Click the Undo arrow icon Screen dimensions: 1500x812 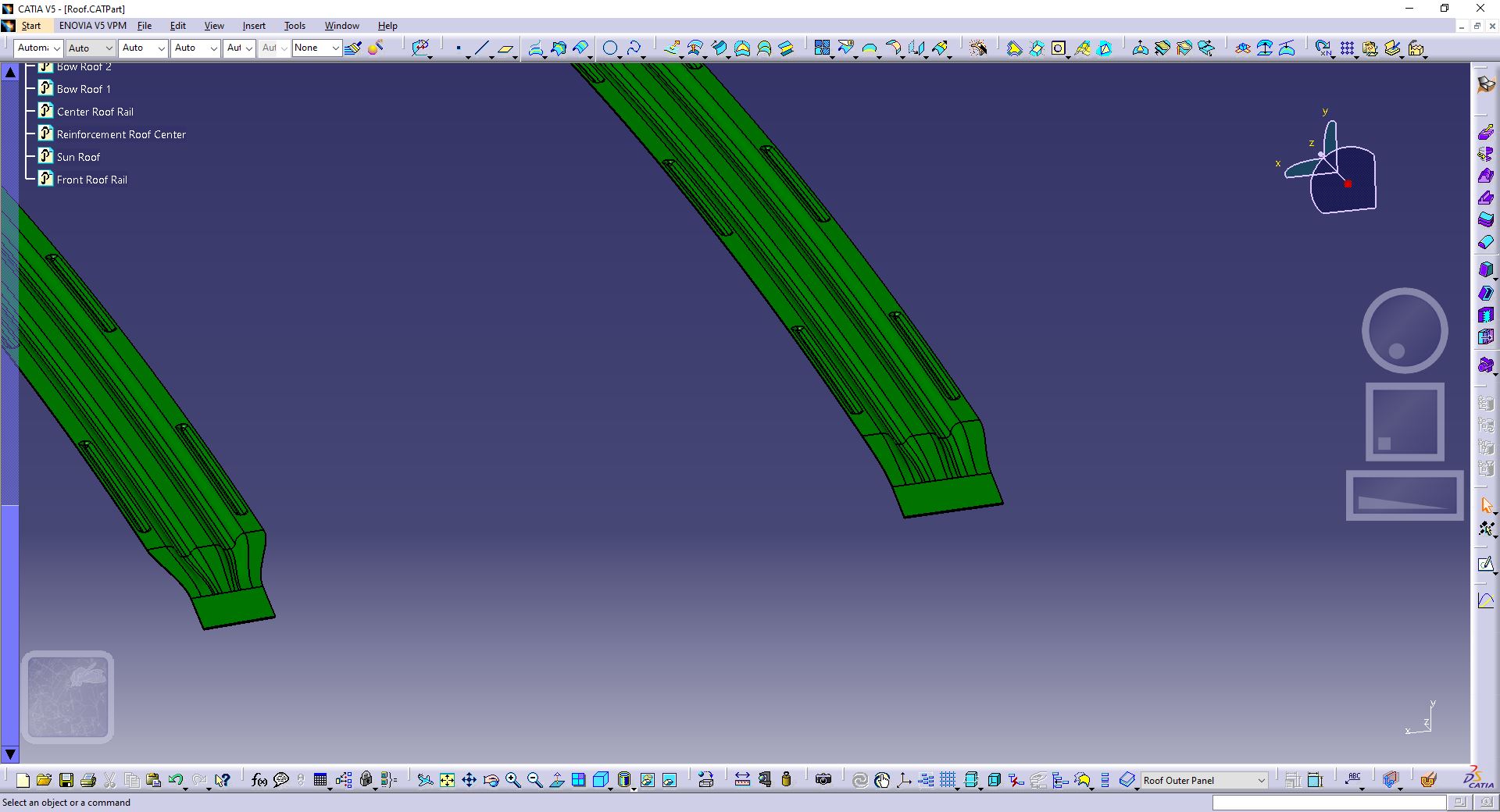176,779
